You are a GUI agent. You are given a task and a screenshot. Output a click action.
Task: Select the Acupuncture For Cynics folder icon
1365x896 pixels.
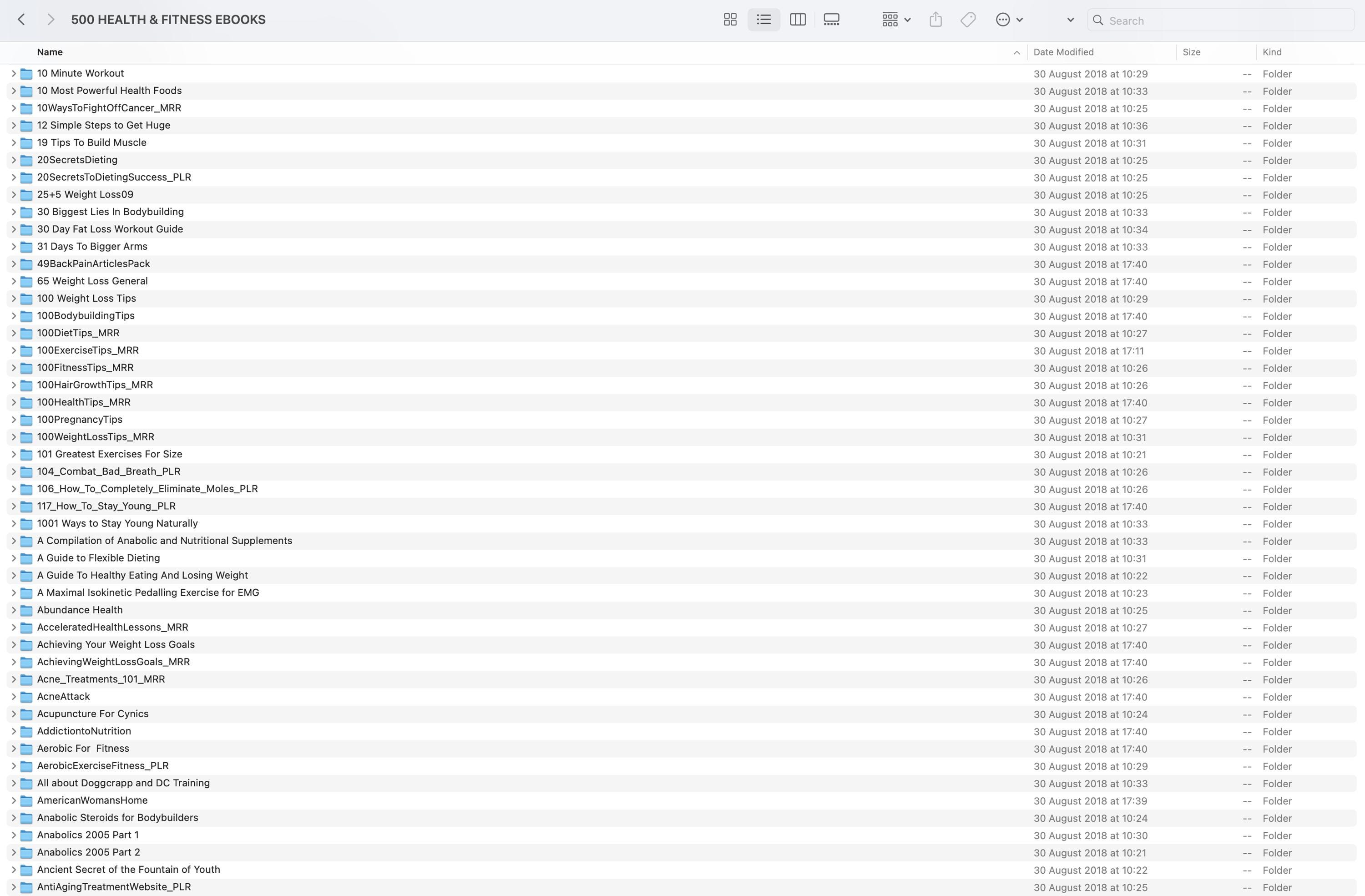click(26, 714)
